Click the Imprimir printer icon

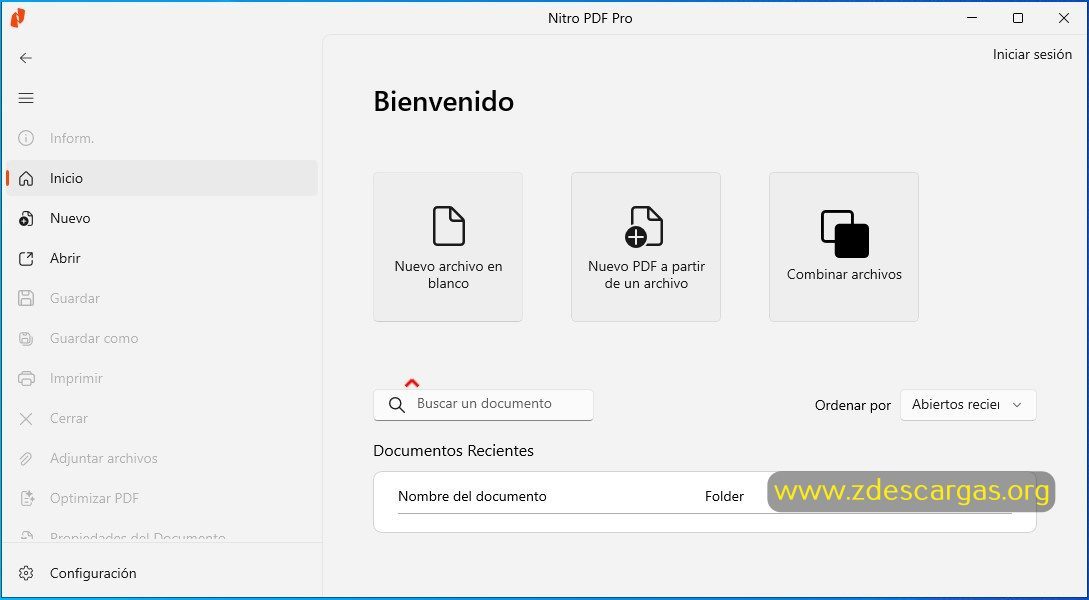[26, 379]
